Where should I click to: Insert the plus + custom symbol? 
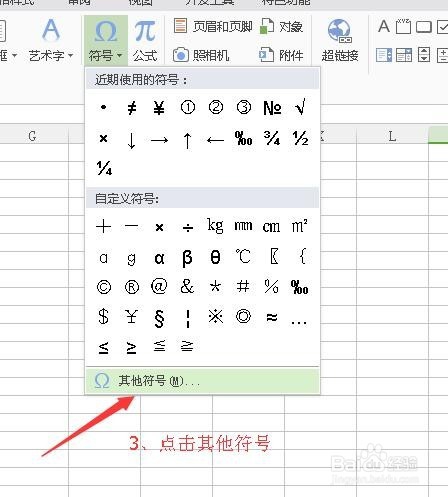(x=103, y=227)
